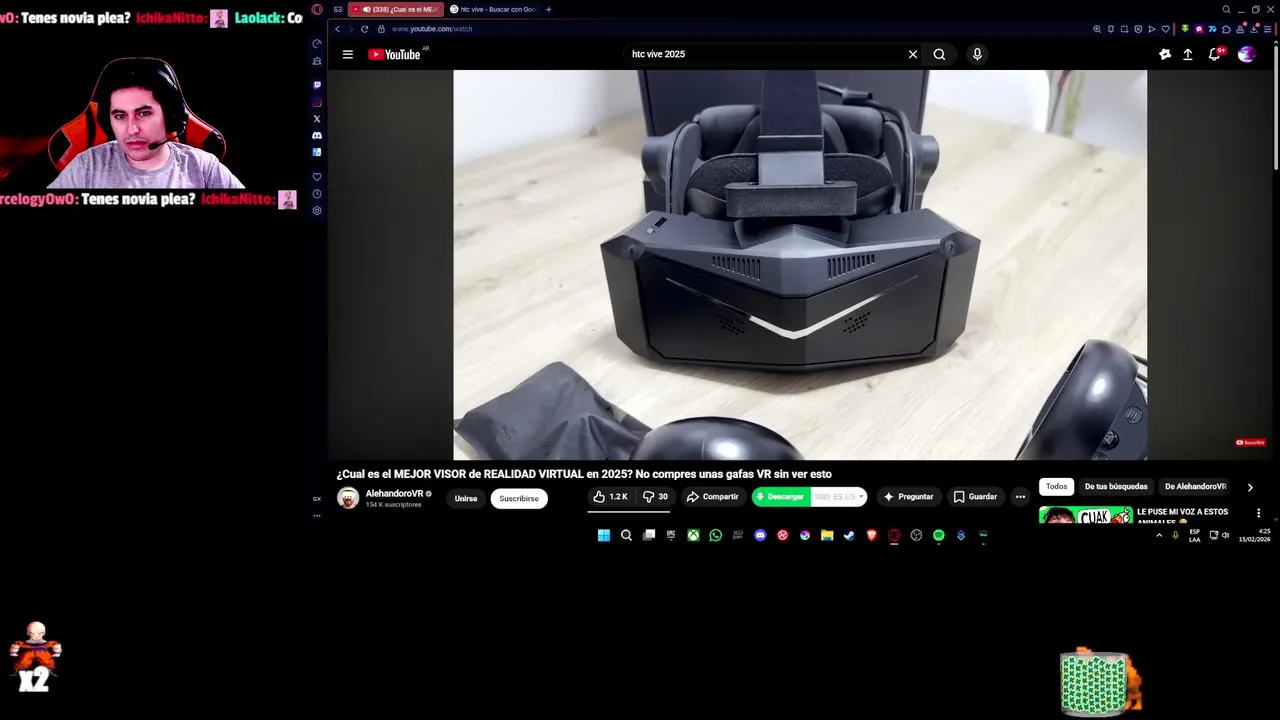Open Discord in Opera sidebar
Screen dimensions: 1280x720
pos(317,136)
